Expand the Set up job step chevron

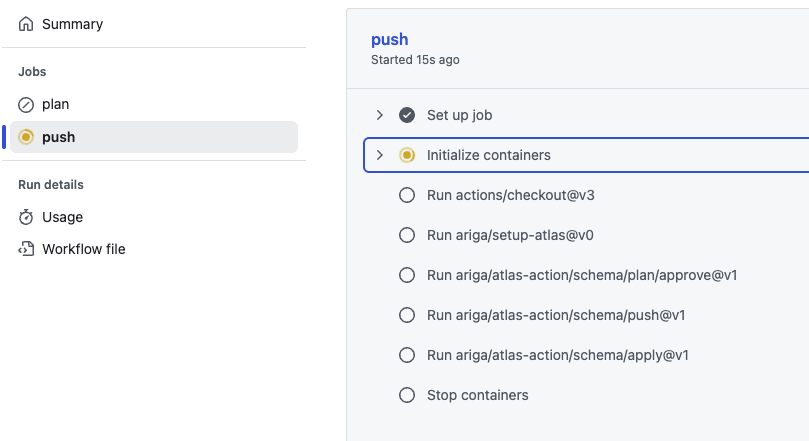pos(380,115)
